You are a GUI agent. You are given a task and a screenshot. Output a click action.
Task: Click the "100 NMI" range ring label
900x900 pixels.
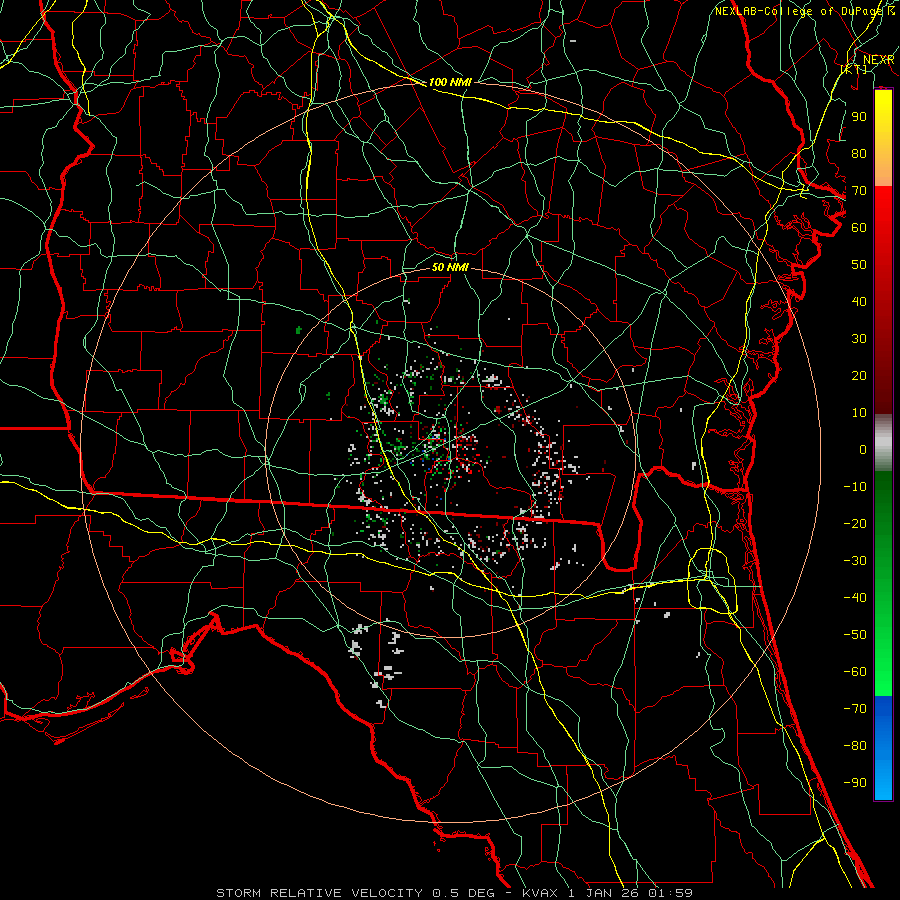pyautogui.click(x=450, y=82)
